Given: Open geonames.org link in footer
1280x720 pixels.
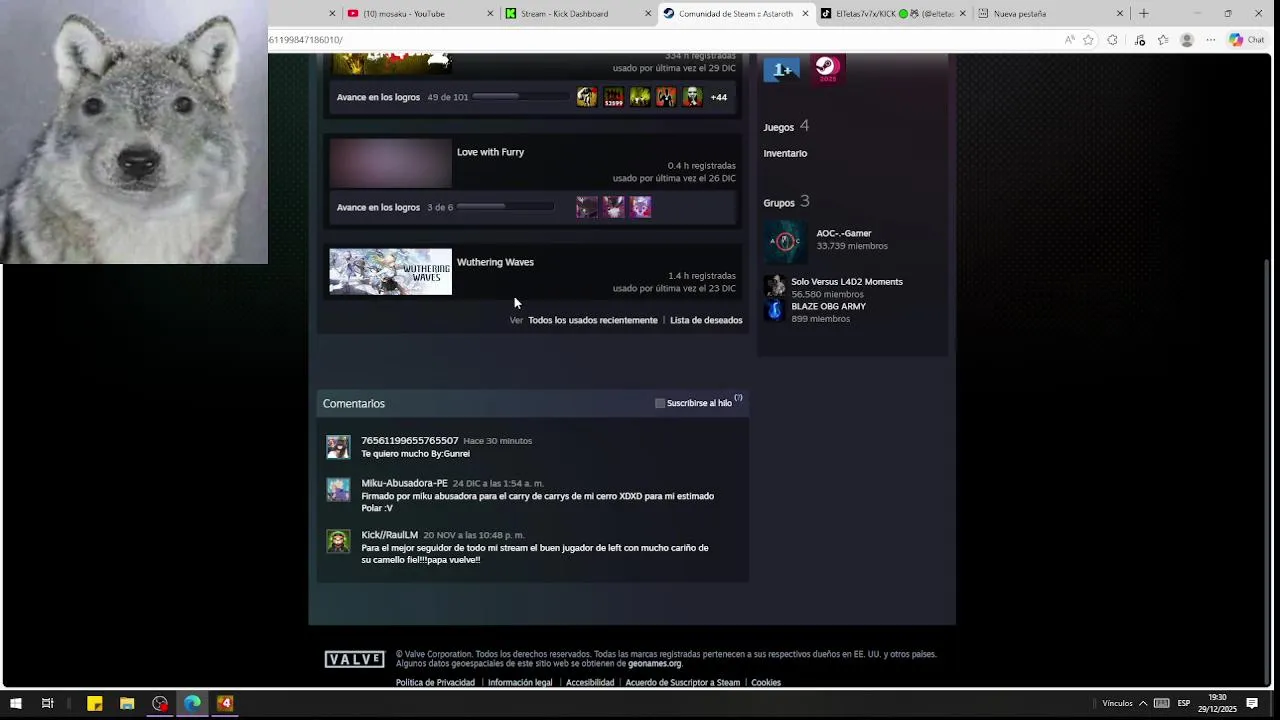Looking at the screenshot, I should tap(654, 664).
